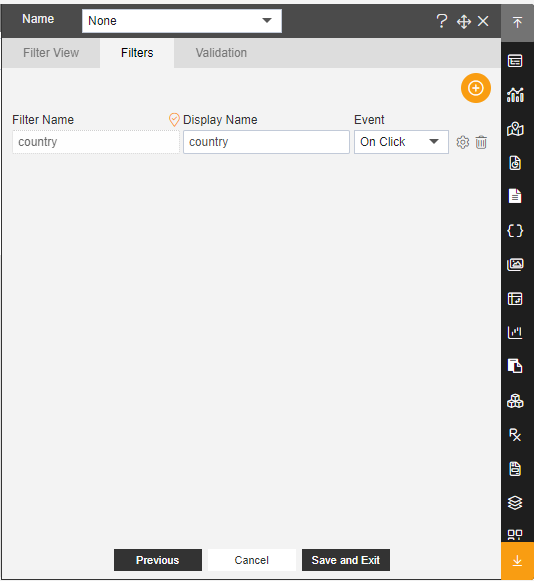Expand the Name dropdown showing None
This screenshot has width=534, height=581.
[x=182, y=21]
